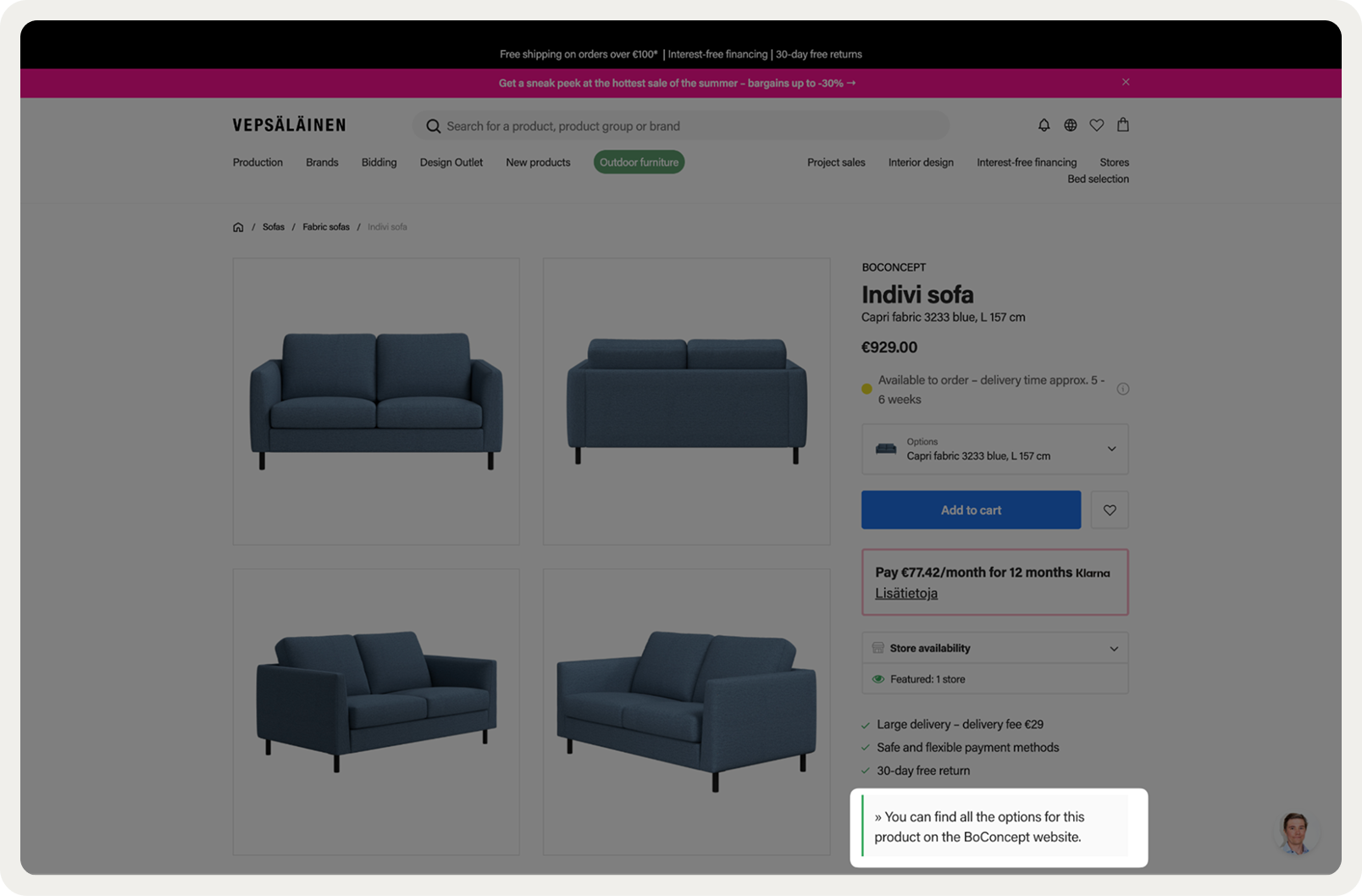
Task: Open the shopping bag cart icon
Action: tap(1123, 124)
